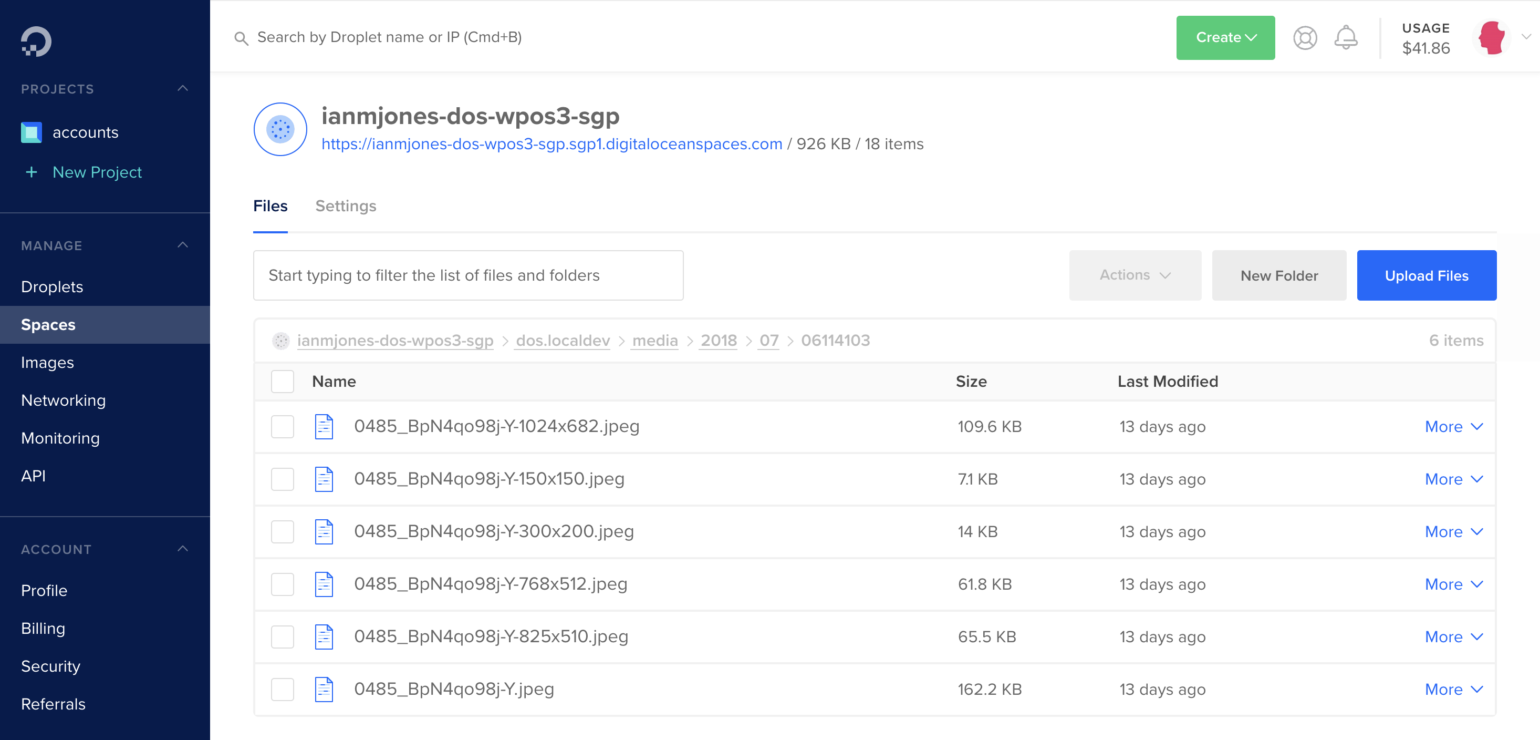Open More menu for 768x512.jpeg
This screenshot has width=1540, height=740.
(x=1453, y=584)
